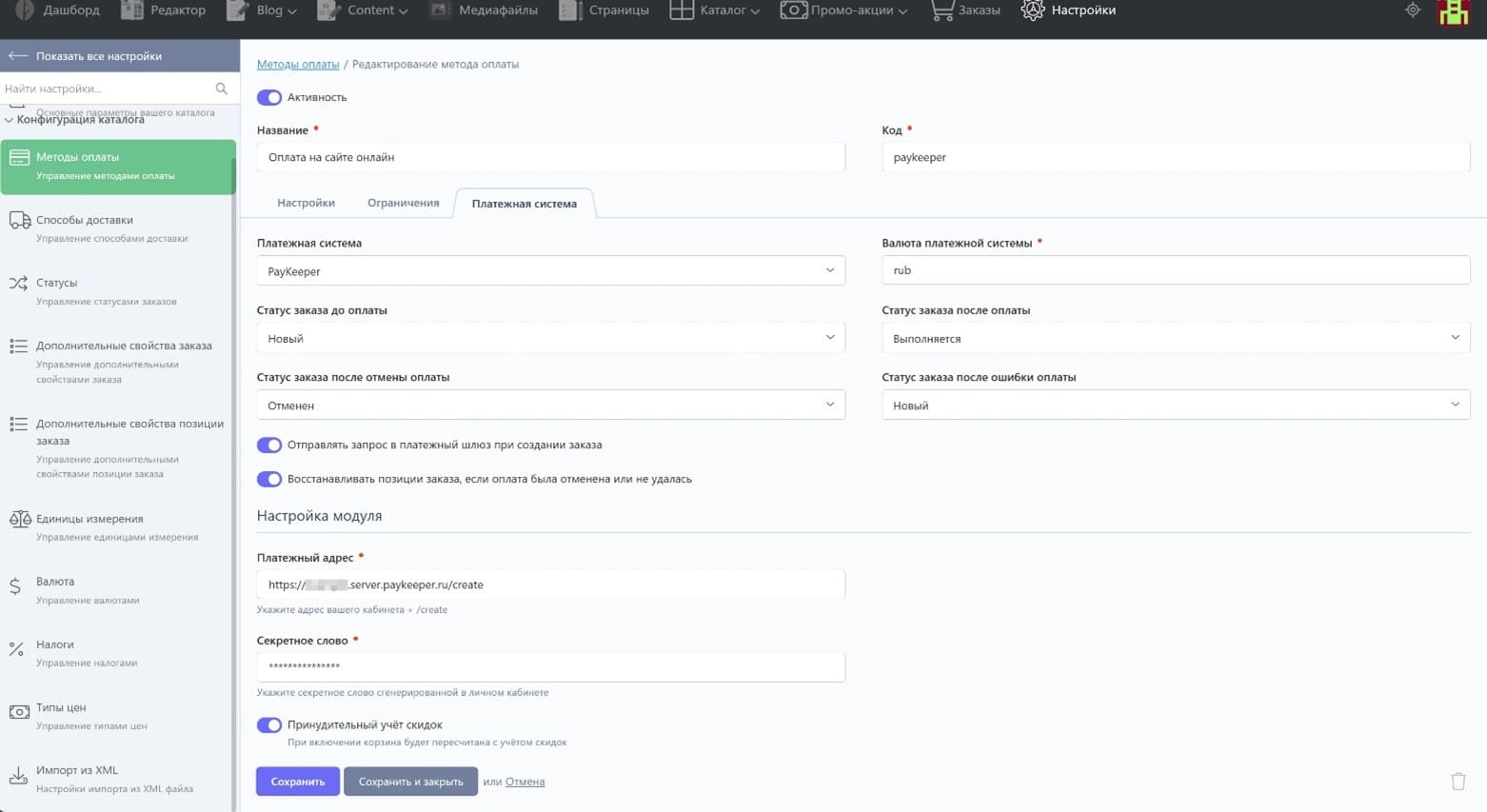Screen dimensions: 1487x812
Task: Click the Валюта dollar icon
Action: pyautogui.click(x=15, y=586)
